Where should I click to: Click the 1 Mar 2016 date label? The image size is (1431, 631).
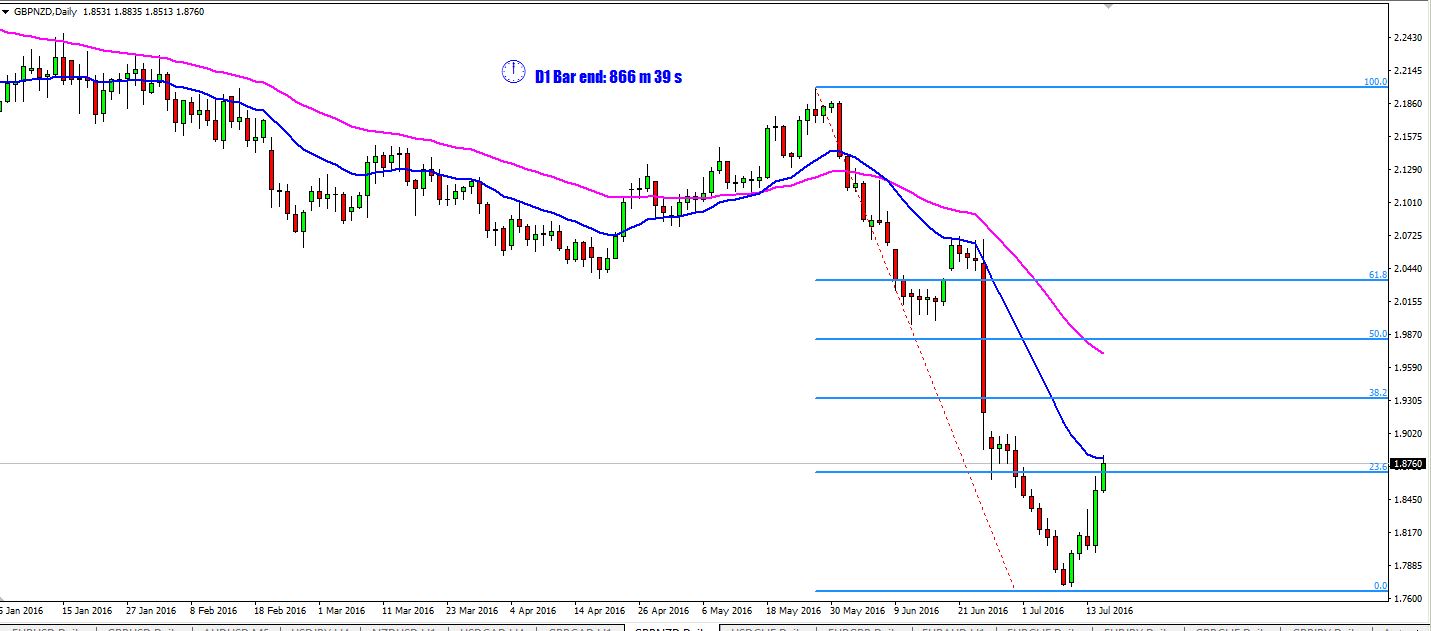[341, 609]
